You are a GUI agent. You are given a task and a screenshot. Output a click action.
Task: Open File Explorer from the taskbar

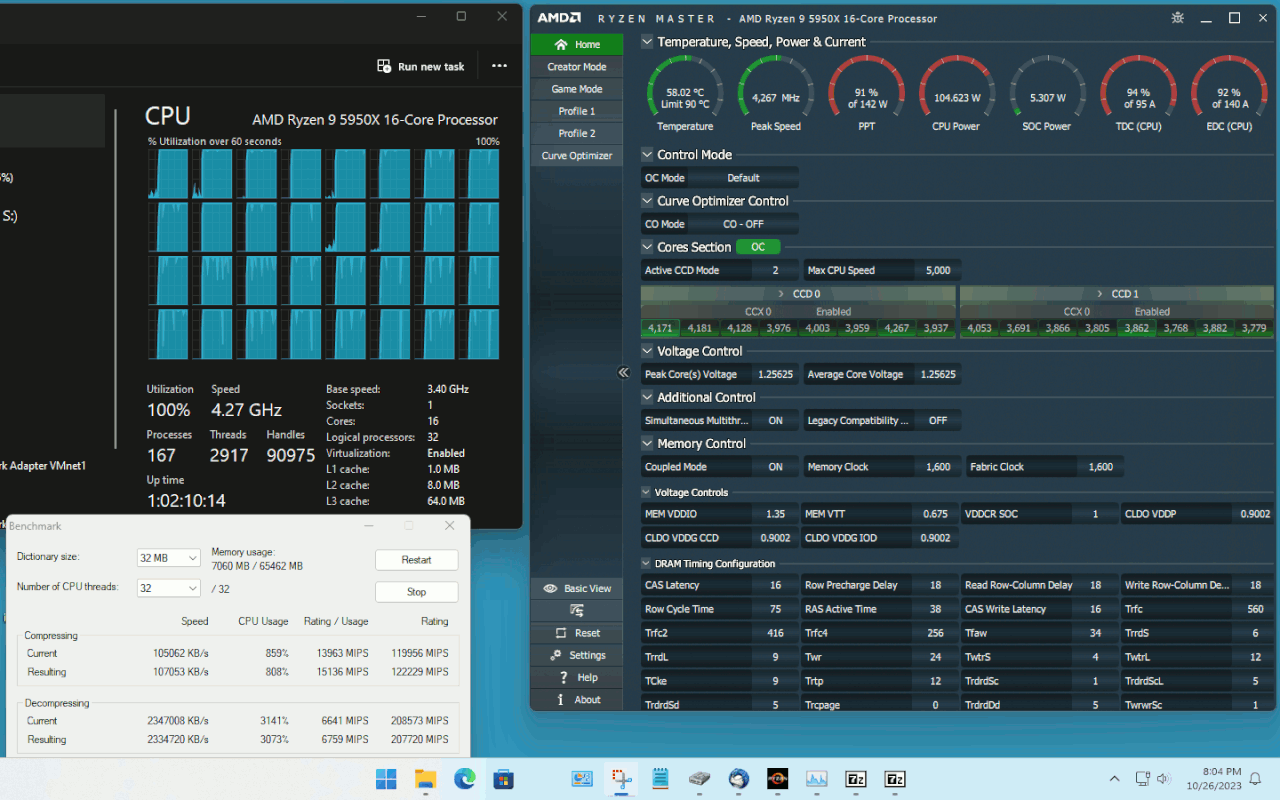[425, 779]
